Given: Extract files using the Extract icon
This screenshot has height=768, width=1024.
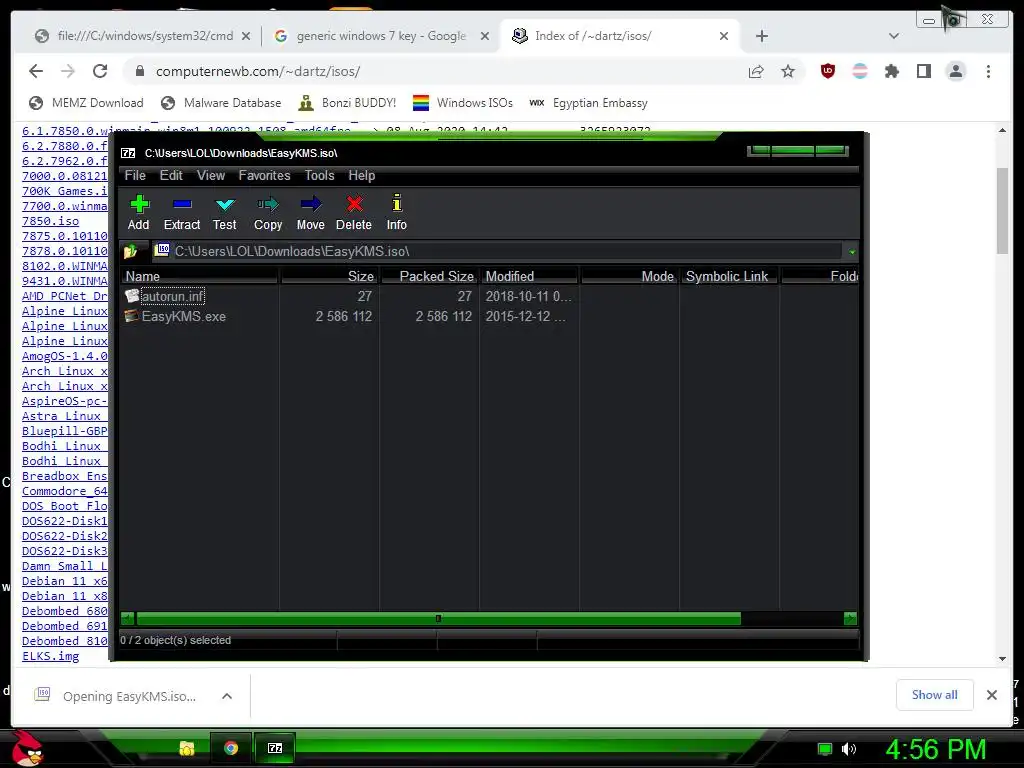Looking at the screenshot, I should pos(182,212).
